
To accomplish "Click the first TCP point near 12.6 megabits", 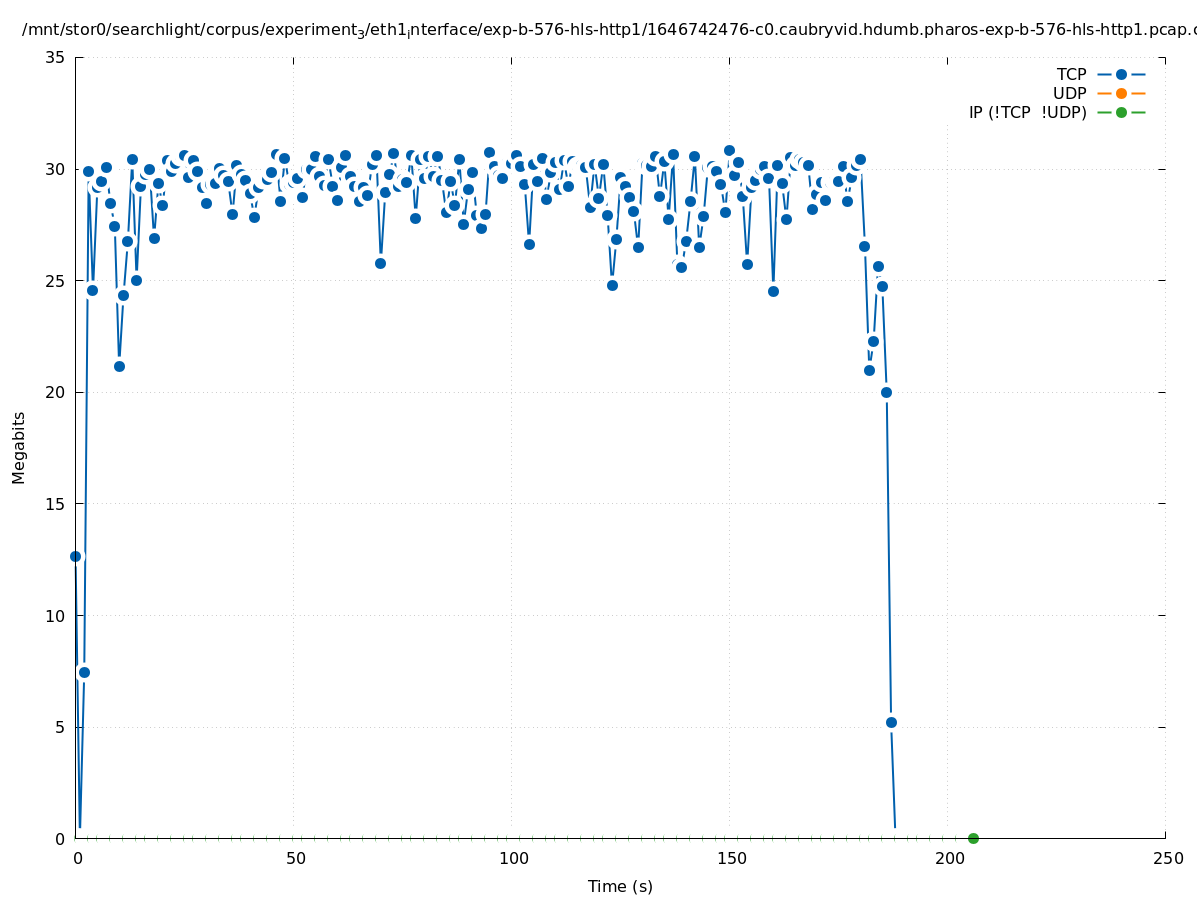I will pos(75,556).
